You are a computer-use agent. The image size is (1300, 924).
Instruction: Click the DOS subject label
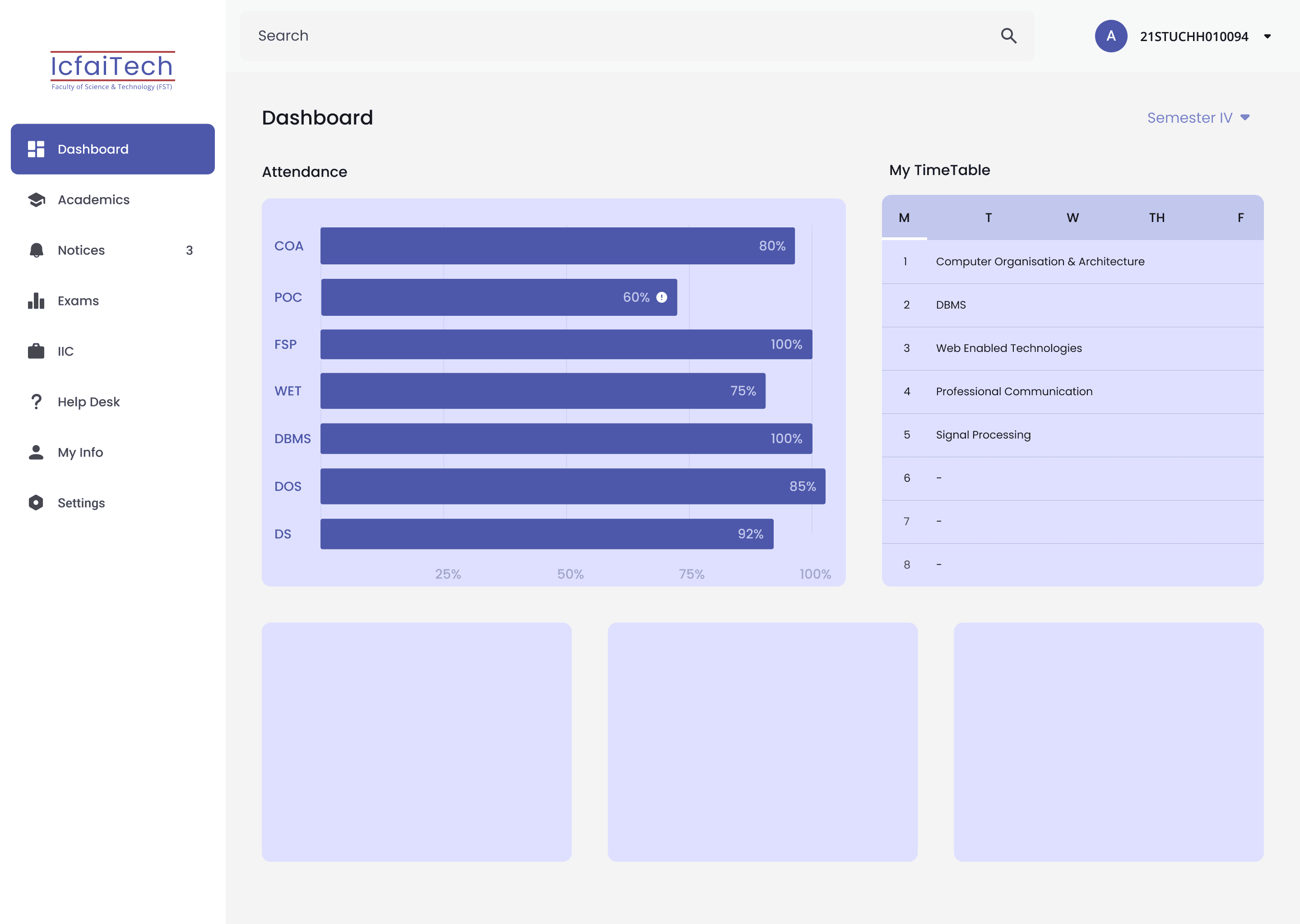[288, 486]
